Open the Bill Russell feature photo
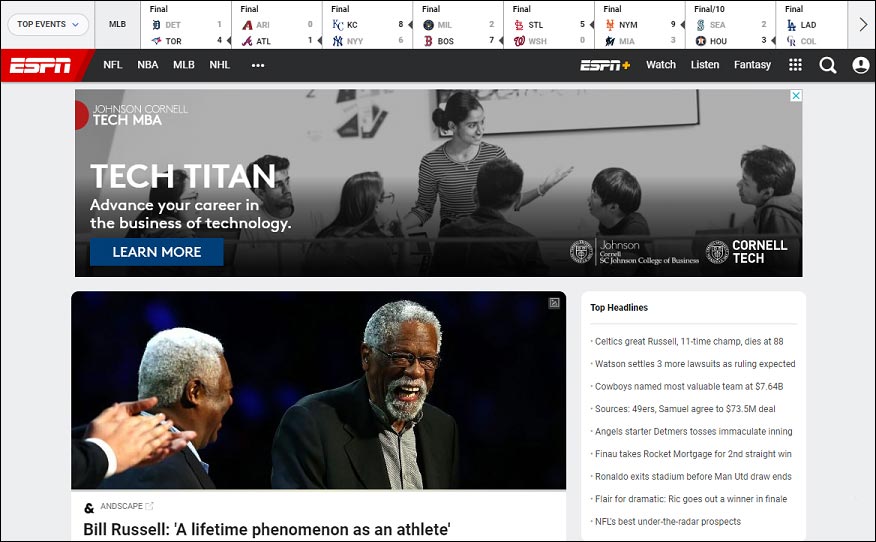The image size is (876, 542). pyautogui.click(x=318, y=390)
